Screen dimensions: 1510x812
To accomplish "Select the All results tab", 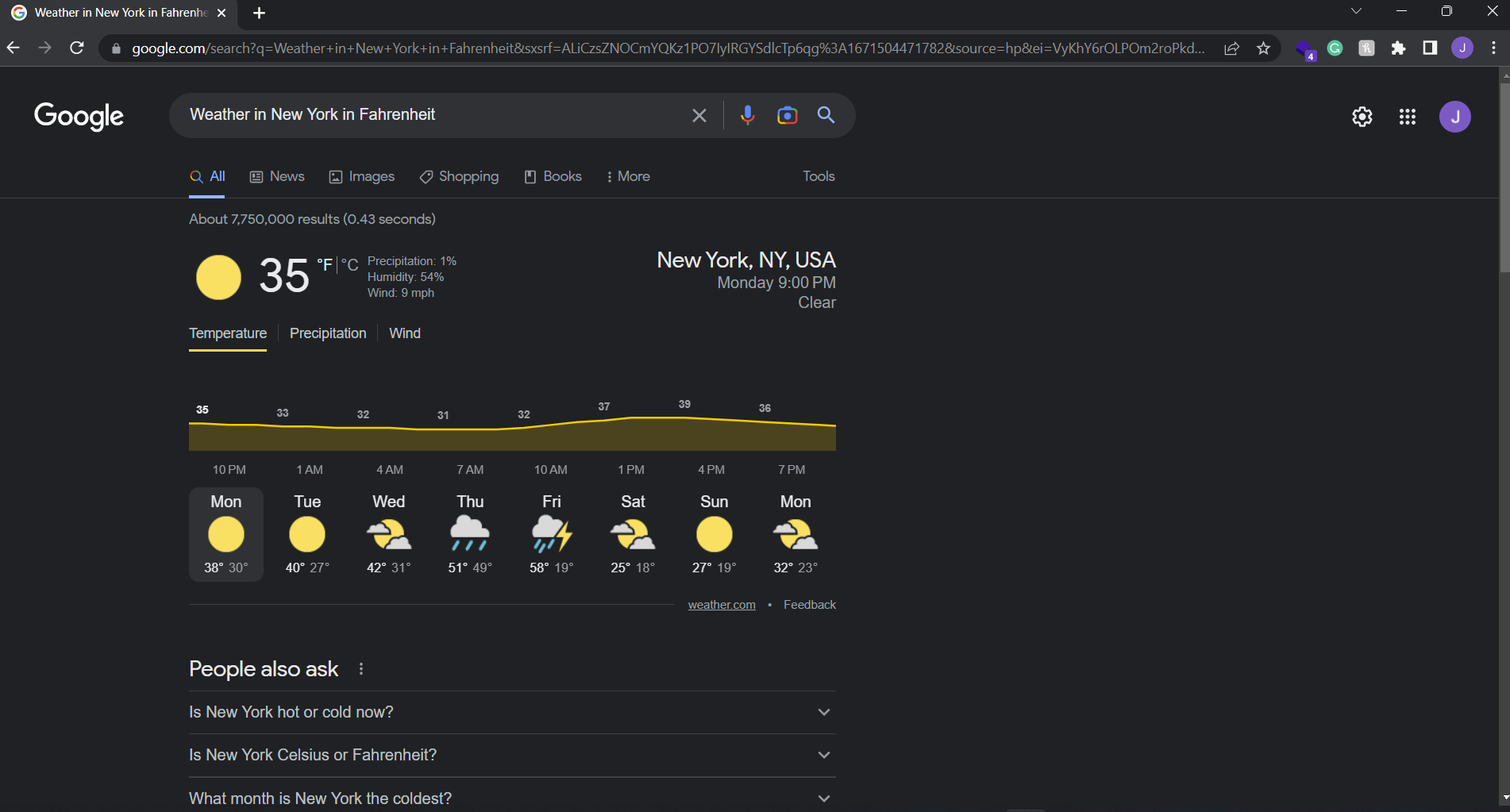I will (207, 176).
